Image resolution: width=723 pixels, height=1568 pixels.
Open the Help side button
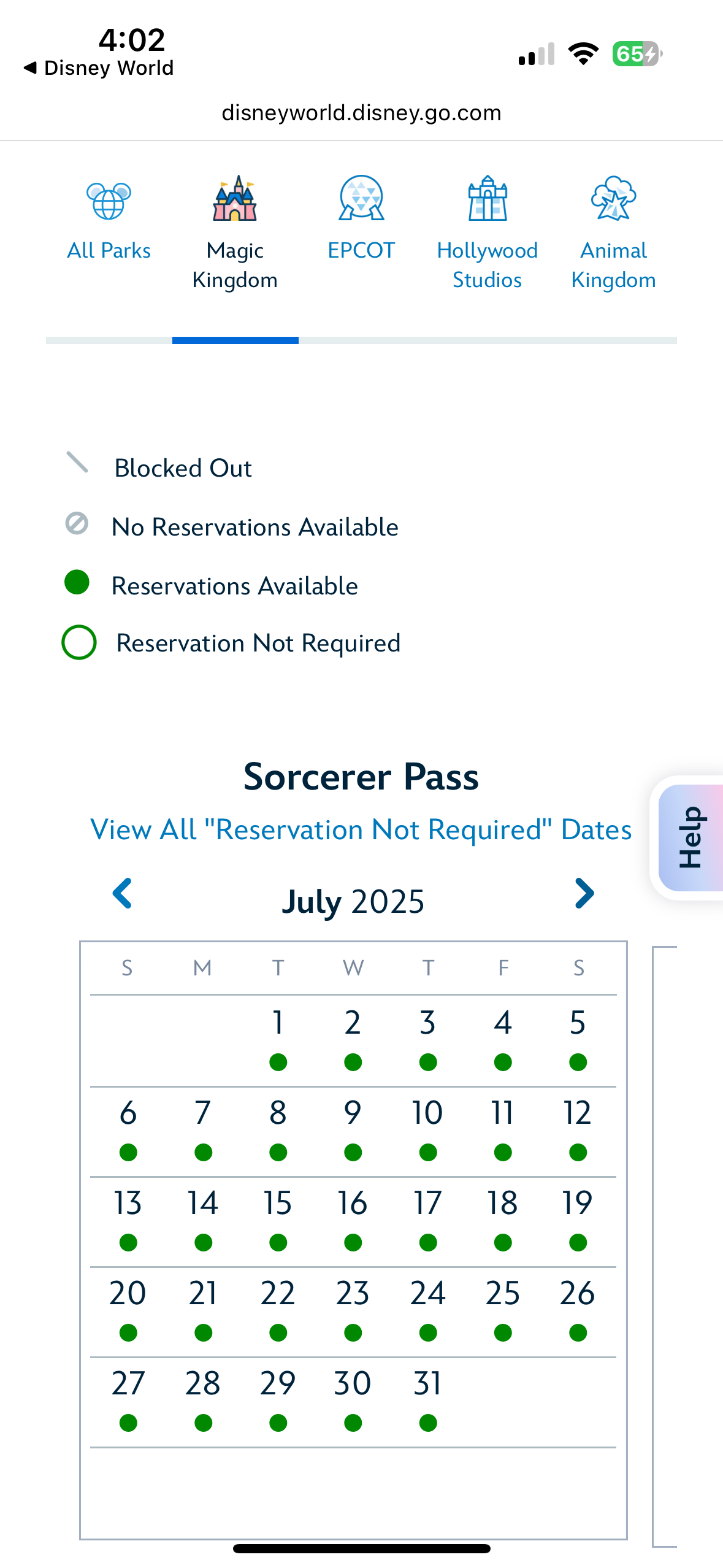(x=690, y=837)
